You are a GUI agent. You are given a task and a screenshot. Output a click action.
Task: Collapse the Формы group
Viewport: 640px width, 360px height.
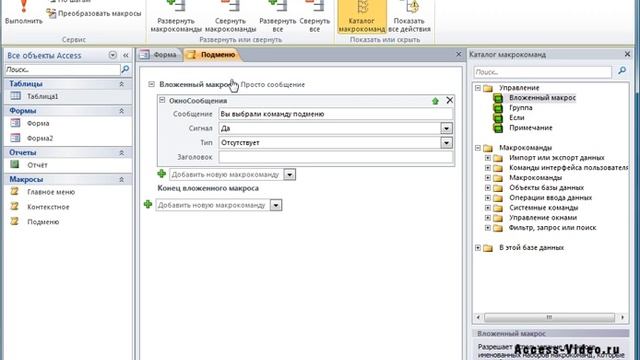(x=121, y=111)
